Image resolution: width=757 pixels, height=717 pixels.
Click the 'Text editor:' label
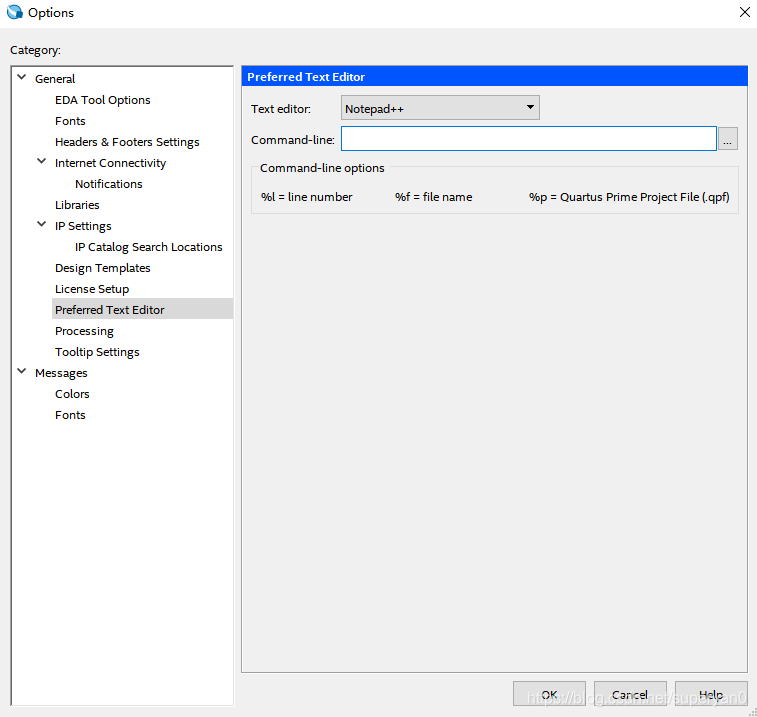point(280,109)
